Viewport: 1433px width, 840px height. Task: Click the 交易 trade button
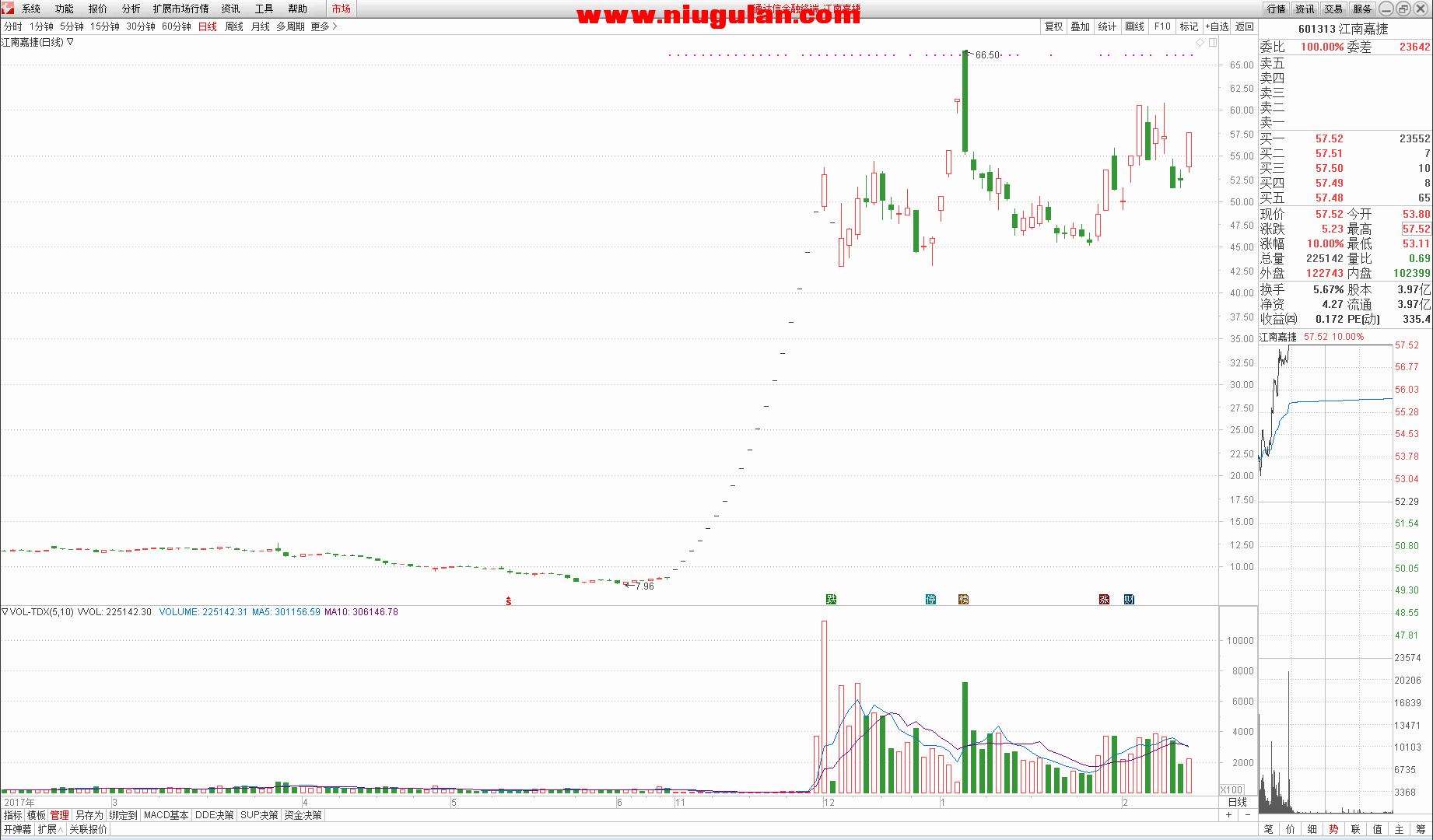[x=1333, y=9]
